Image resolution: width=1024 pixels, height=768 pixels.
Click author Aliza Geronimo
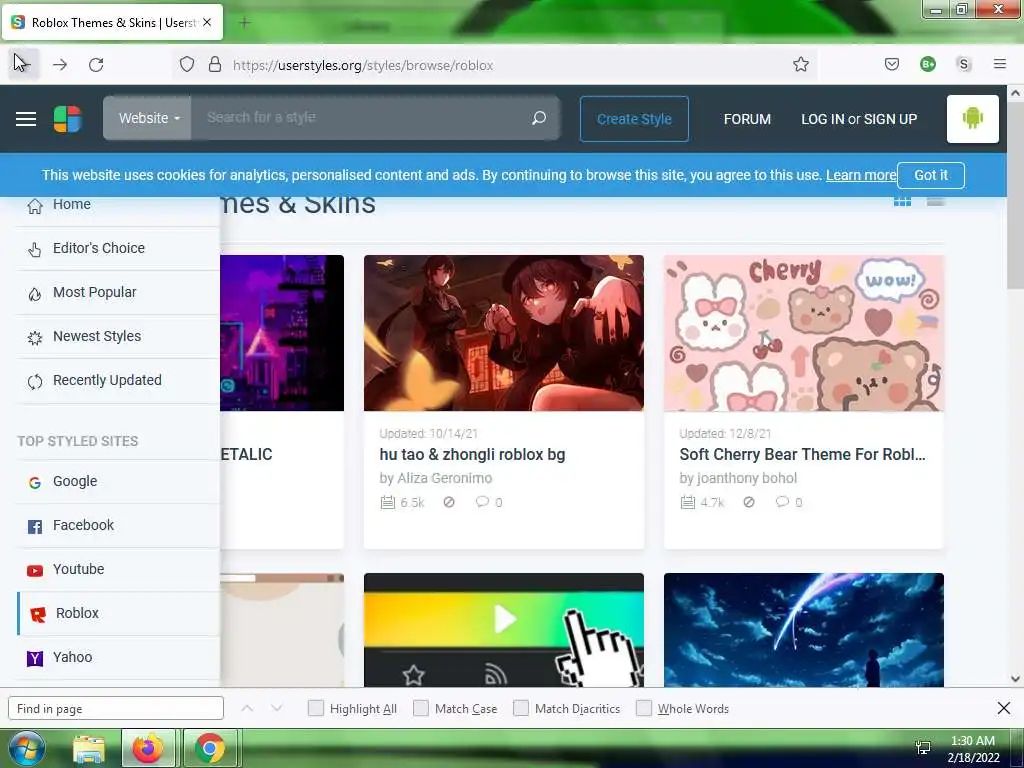(x=444, y=478)
